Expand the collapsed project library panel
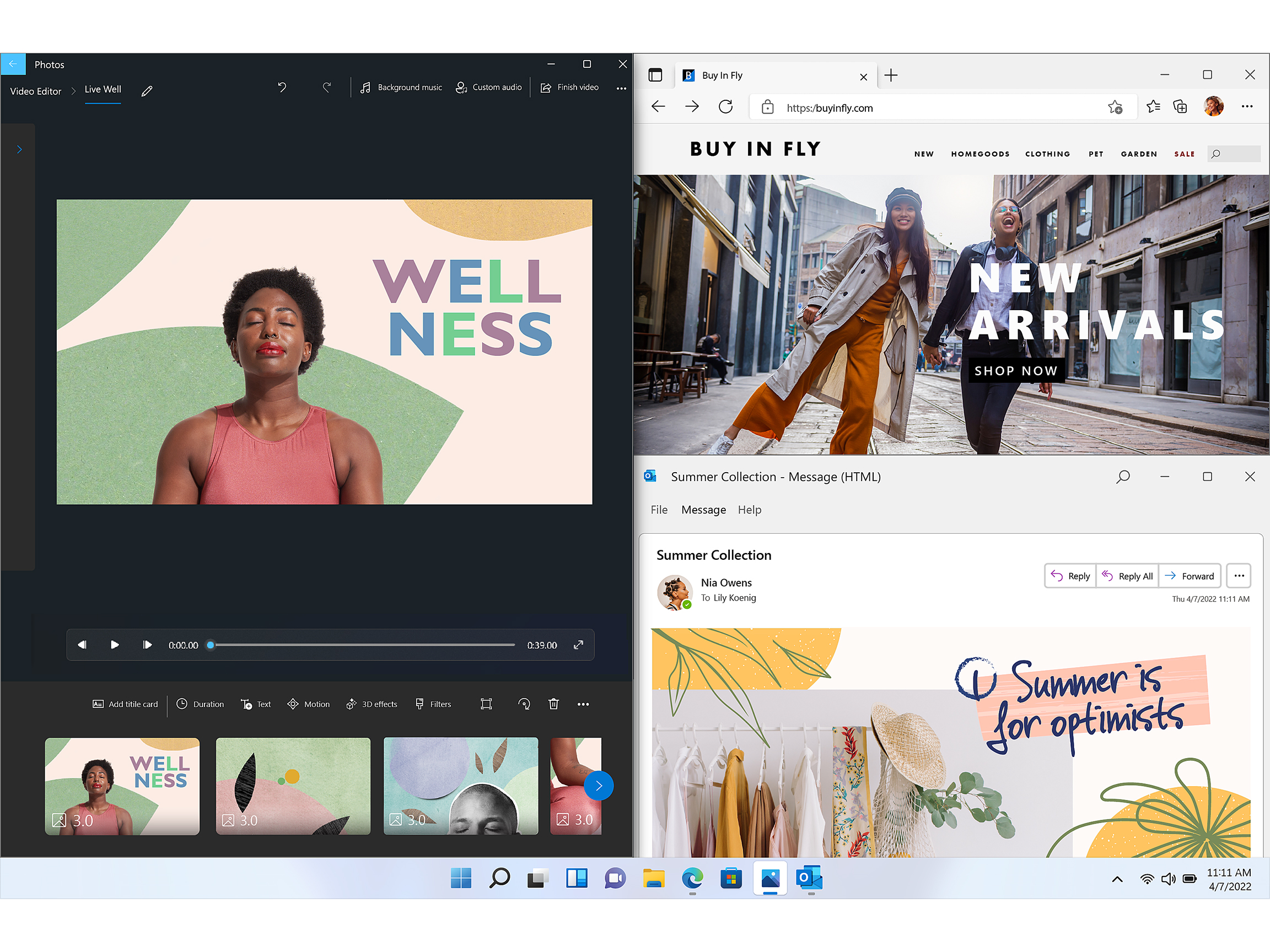This screenshot has width=1270, height=952. tap(19, 150)
